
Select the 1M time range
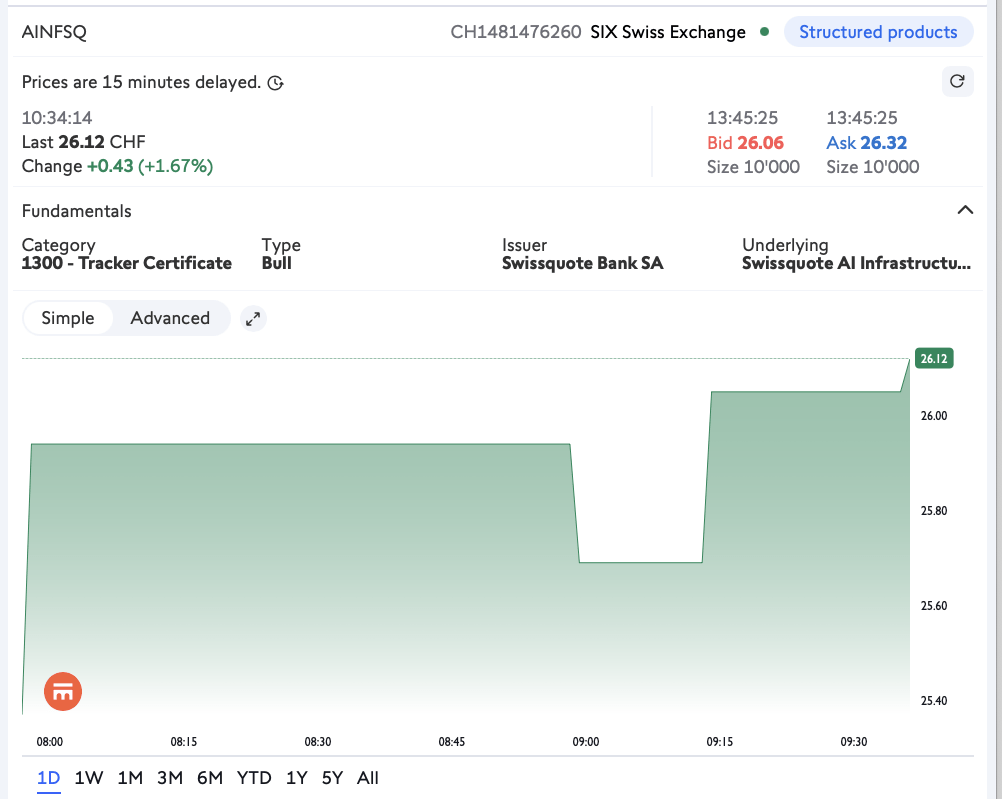pyautogui.click(x=130, y=778)
